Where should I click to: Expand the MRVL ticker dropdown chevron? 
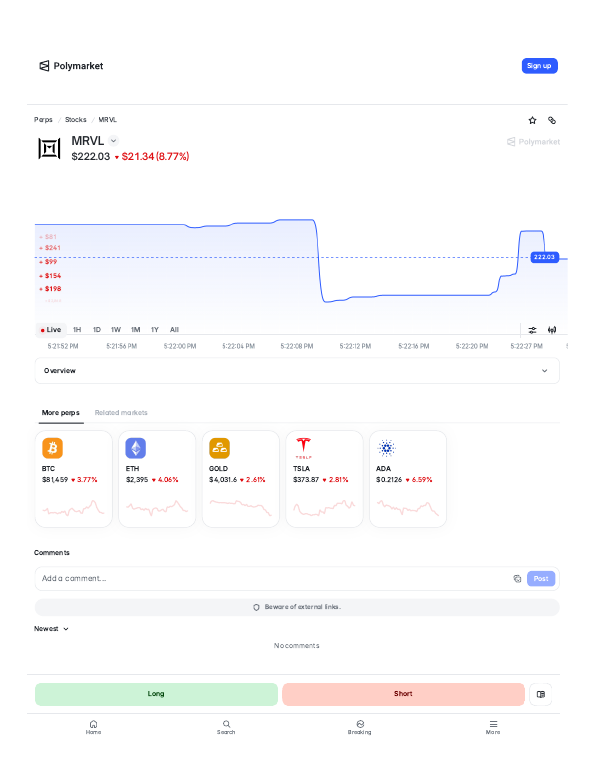(x=113, y=141)
